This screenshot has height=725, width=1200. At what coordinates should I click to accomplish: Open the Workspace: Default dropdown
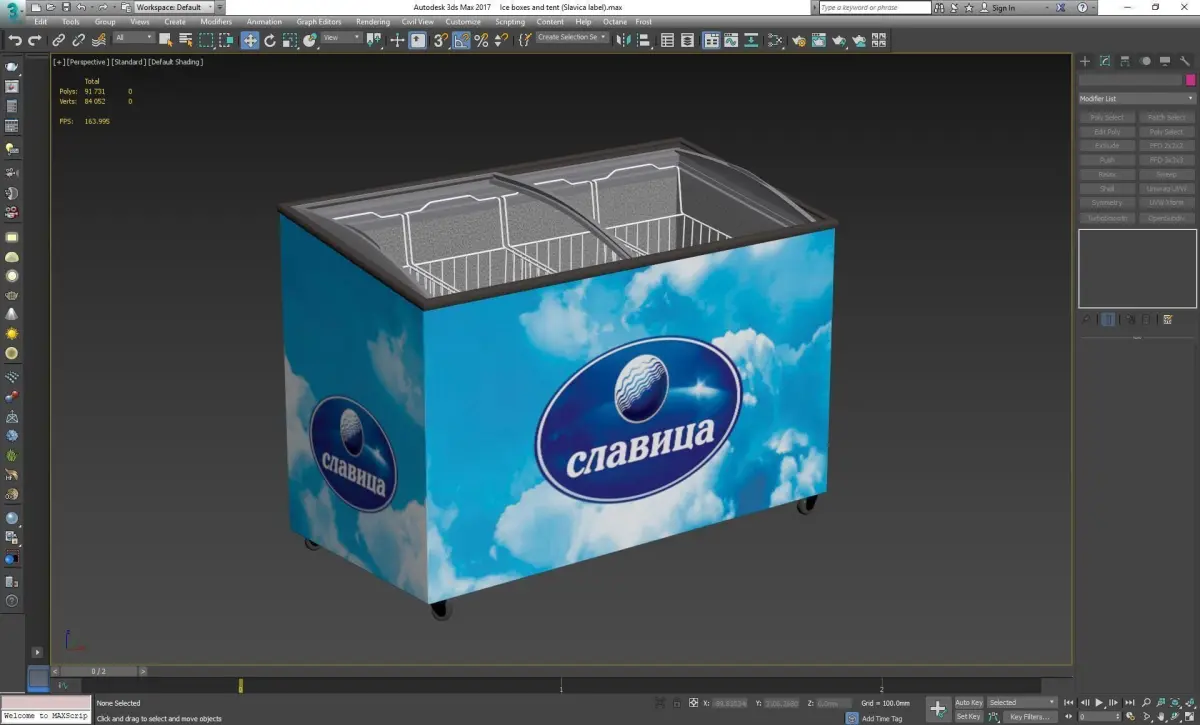174,7
